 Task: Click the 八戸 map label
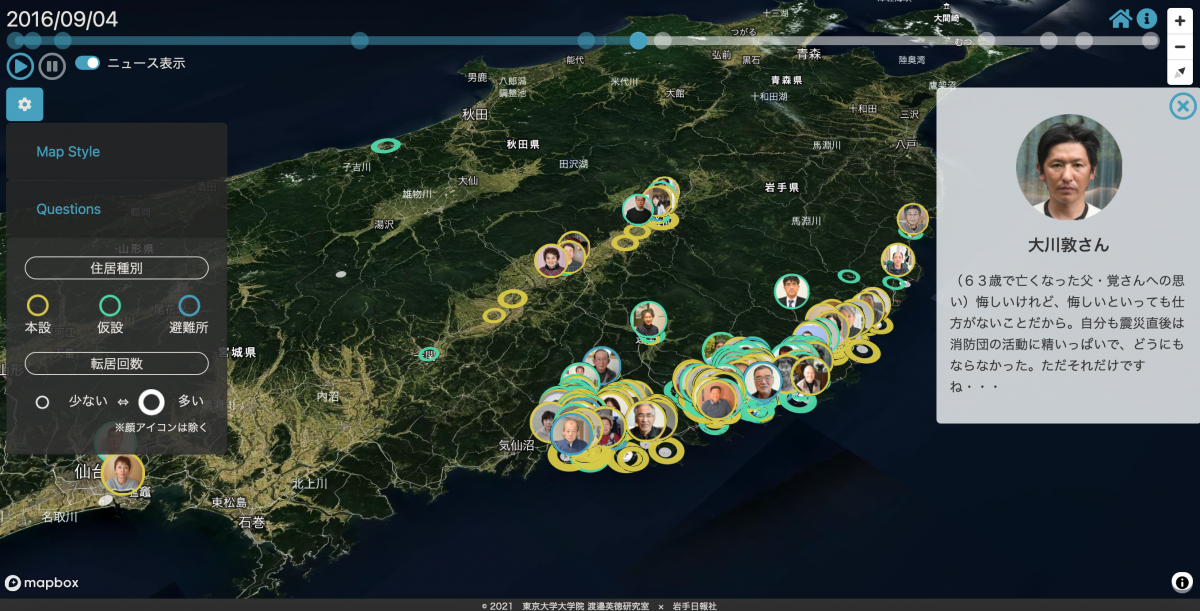tap(904, 145)
